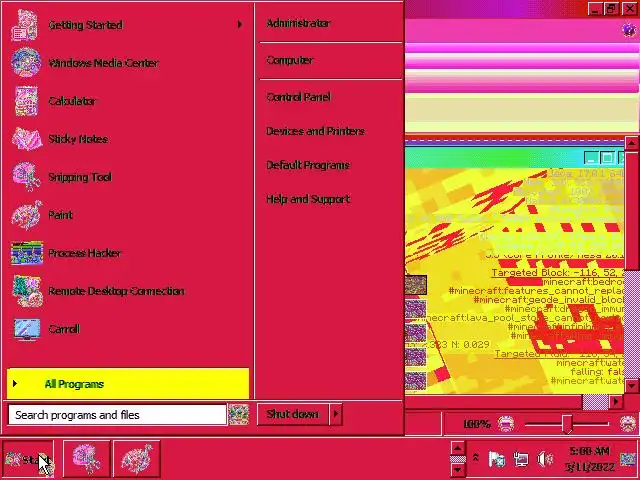
Task: Click the Windows Media Center icon
Action: click(26, 62)
